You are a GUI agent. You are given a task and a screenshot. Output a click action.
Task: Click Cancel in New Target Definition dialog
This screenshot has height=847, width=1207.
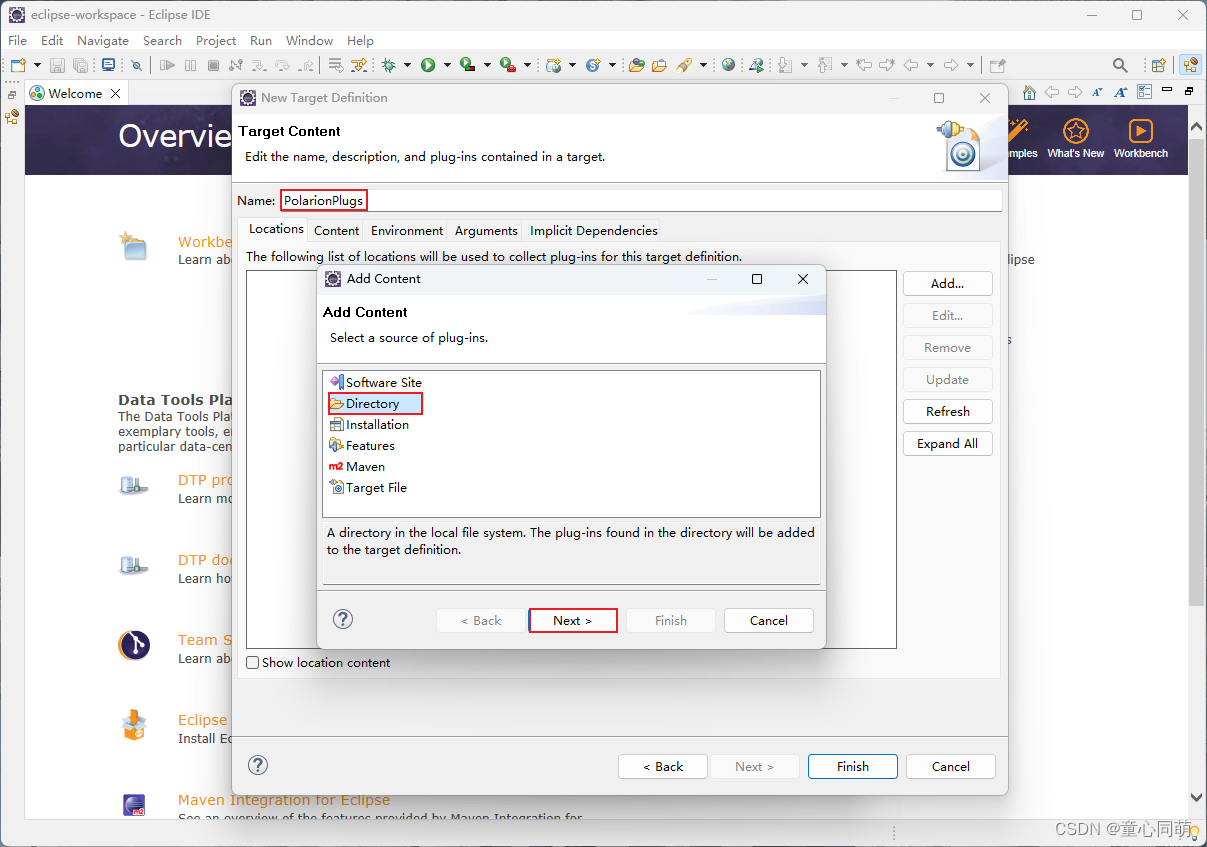coord(951,766)
